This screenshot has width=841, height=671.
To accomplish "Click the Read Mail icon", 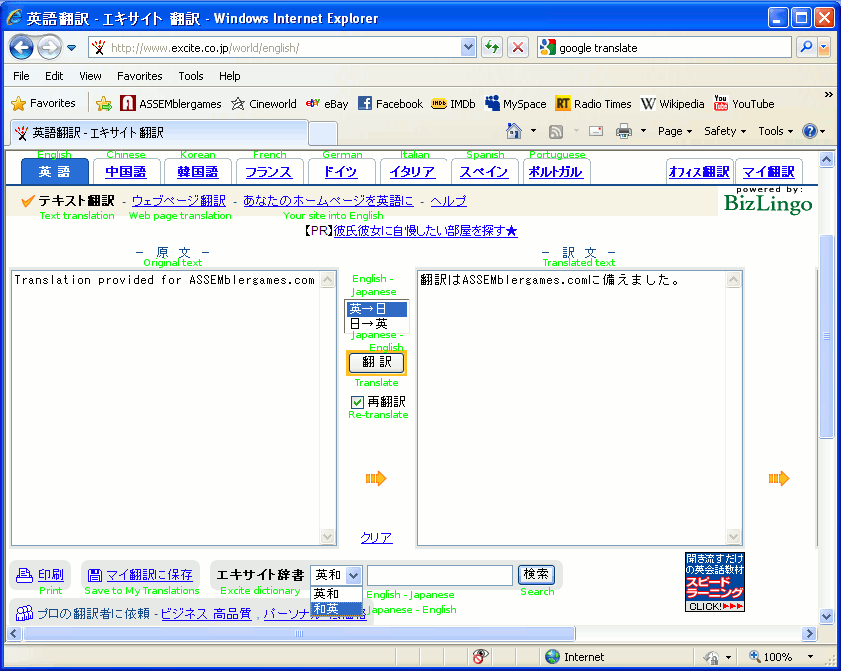I will tap(596, 131).
